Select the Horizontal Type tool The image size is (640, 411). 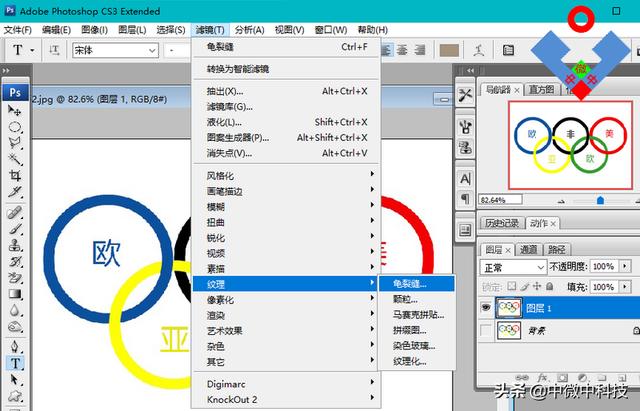(x=15, y=363)
